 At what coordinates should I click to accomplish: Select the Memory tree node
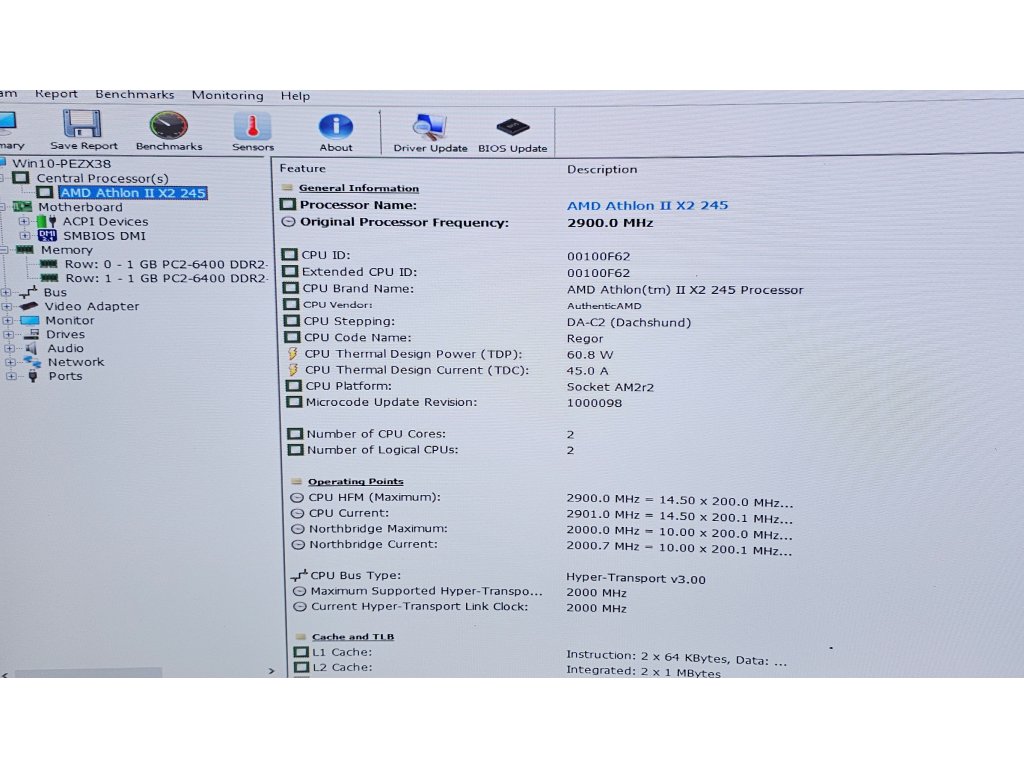point(67,250)
